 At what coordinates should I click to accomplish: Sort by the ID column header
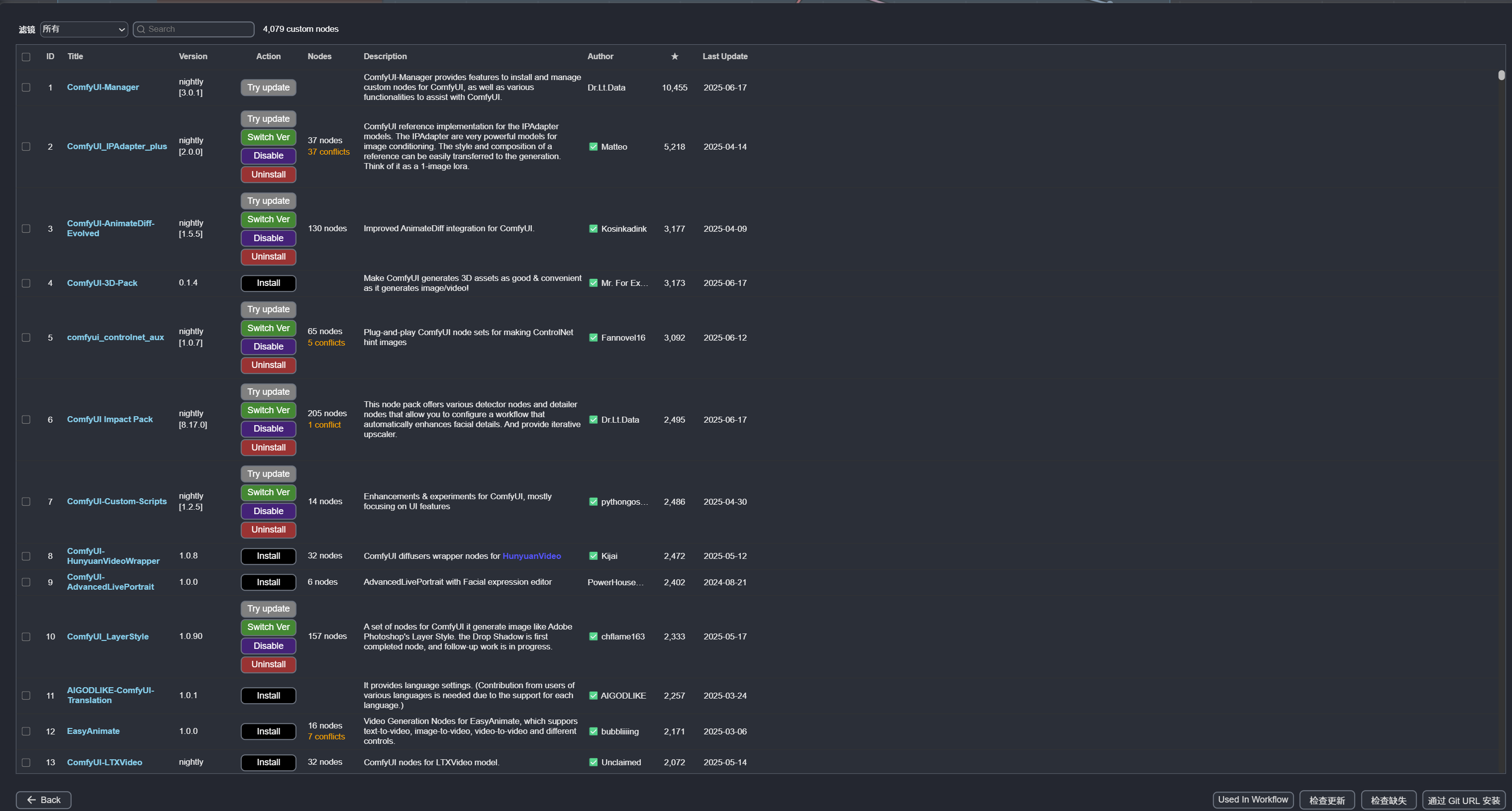tap(50, 56)
